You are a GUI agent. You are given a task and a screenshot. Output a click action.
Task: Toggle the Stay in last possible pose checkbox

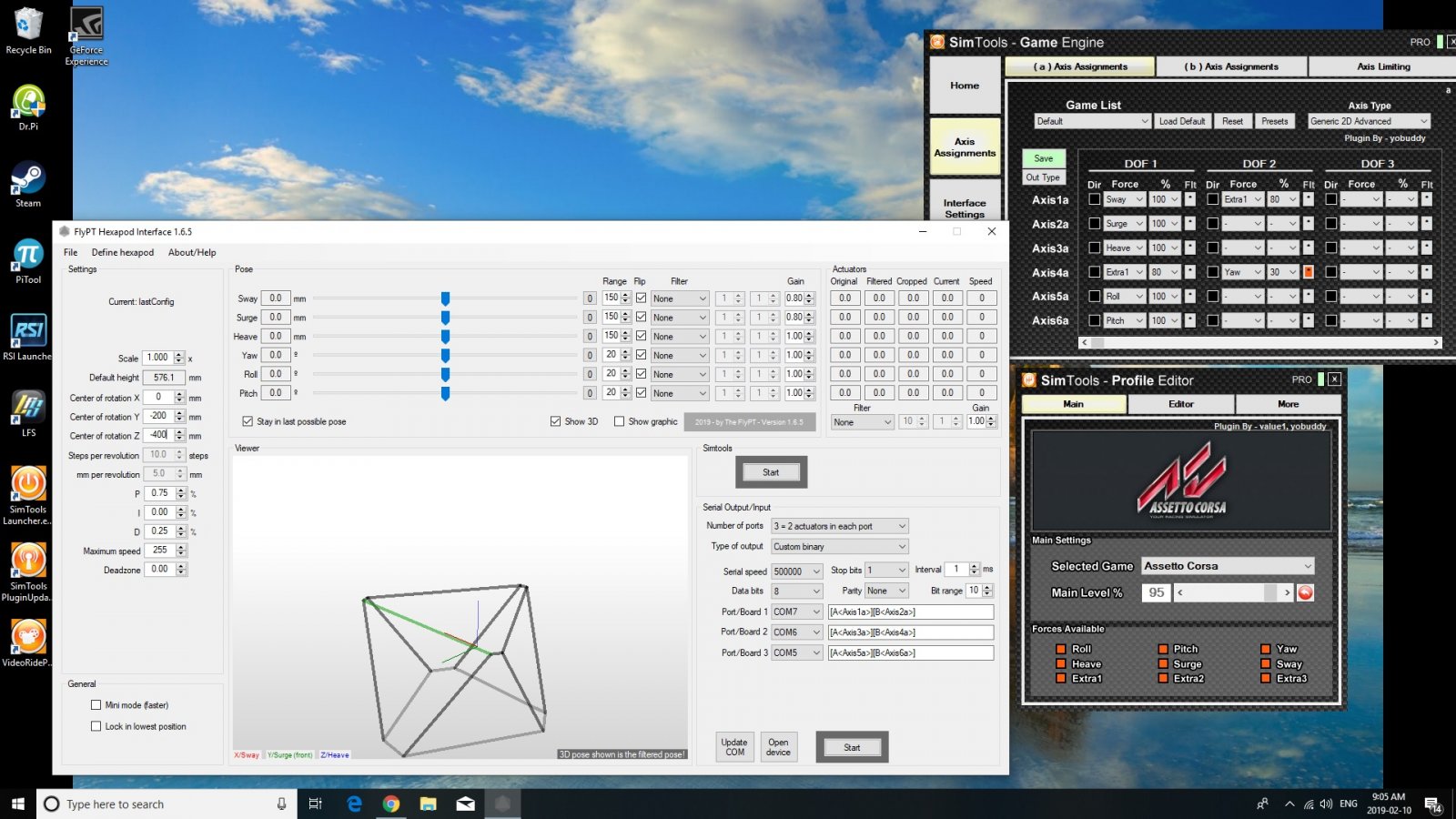(x=248, y=421)
